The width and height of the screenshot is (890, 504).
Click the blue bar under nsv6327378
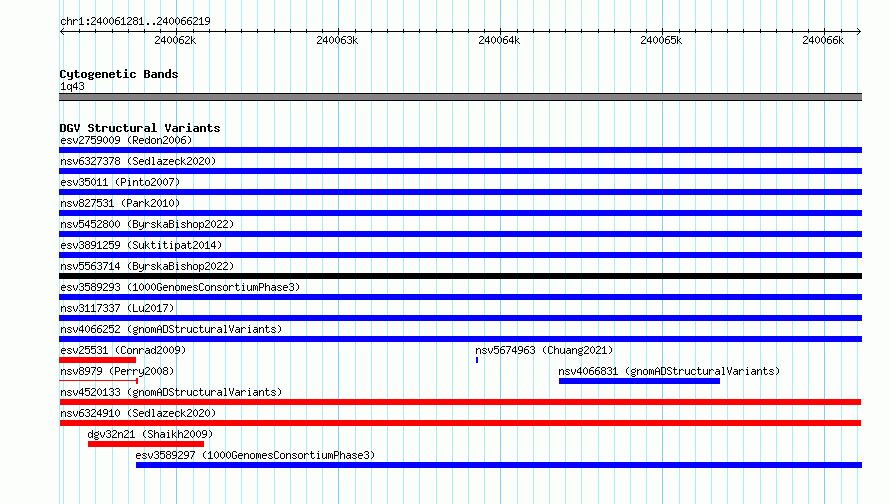click(x=460, y=171)
